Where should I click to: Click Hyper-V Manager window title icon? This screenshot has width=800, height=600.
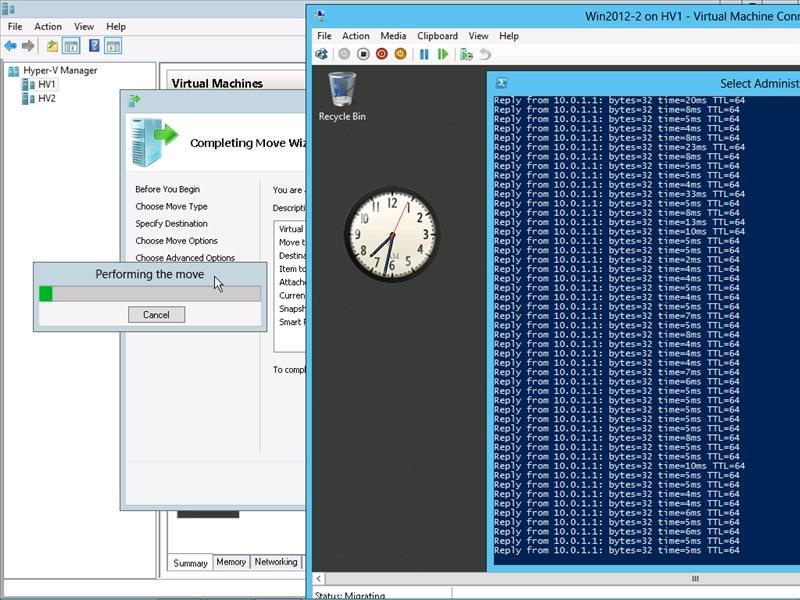[x=8, y=9]
